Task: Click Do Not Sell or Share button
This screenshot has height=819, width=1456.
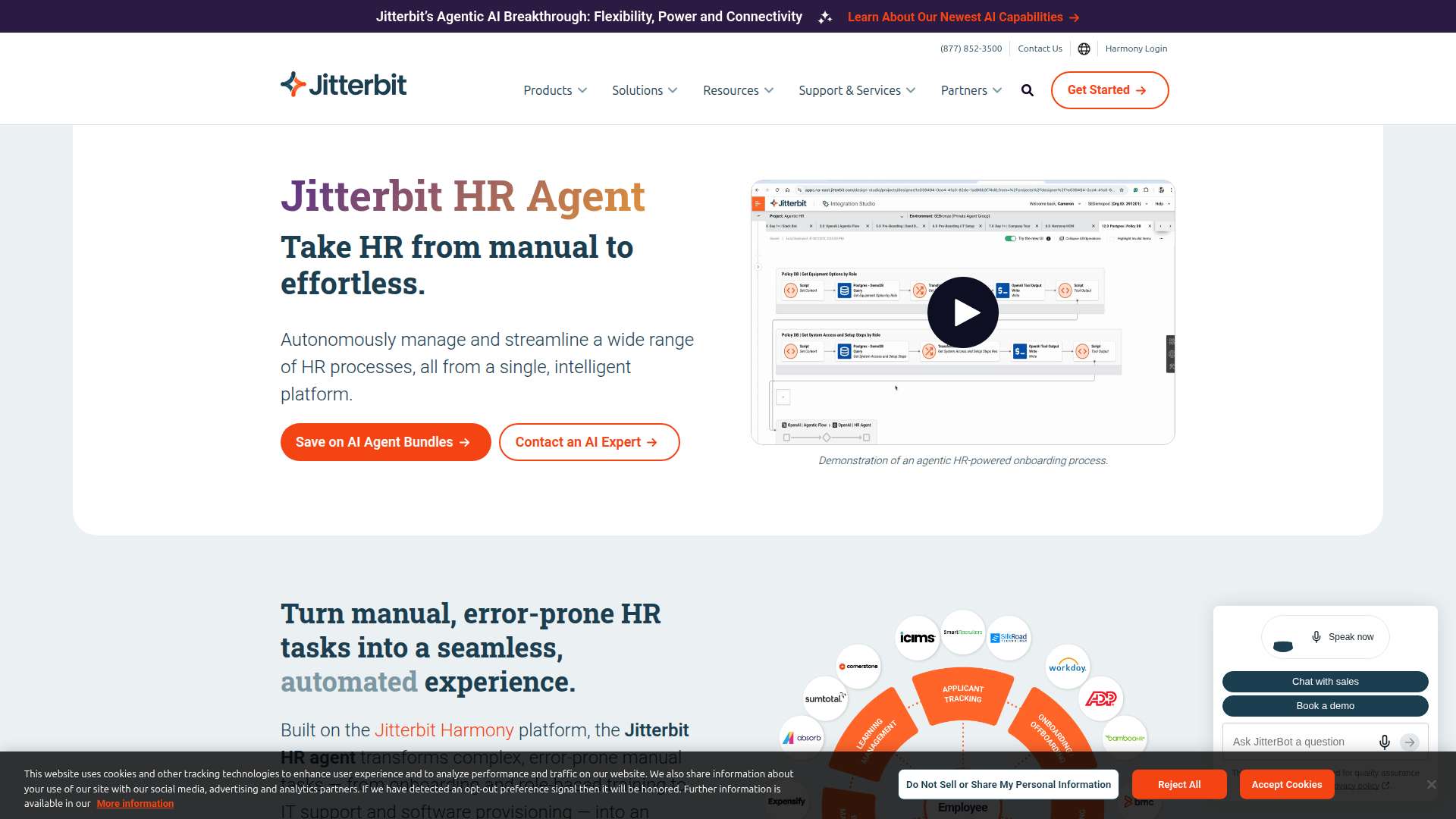Action: 1008,784
